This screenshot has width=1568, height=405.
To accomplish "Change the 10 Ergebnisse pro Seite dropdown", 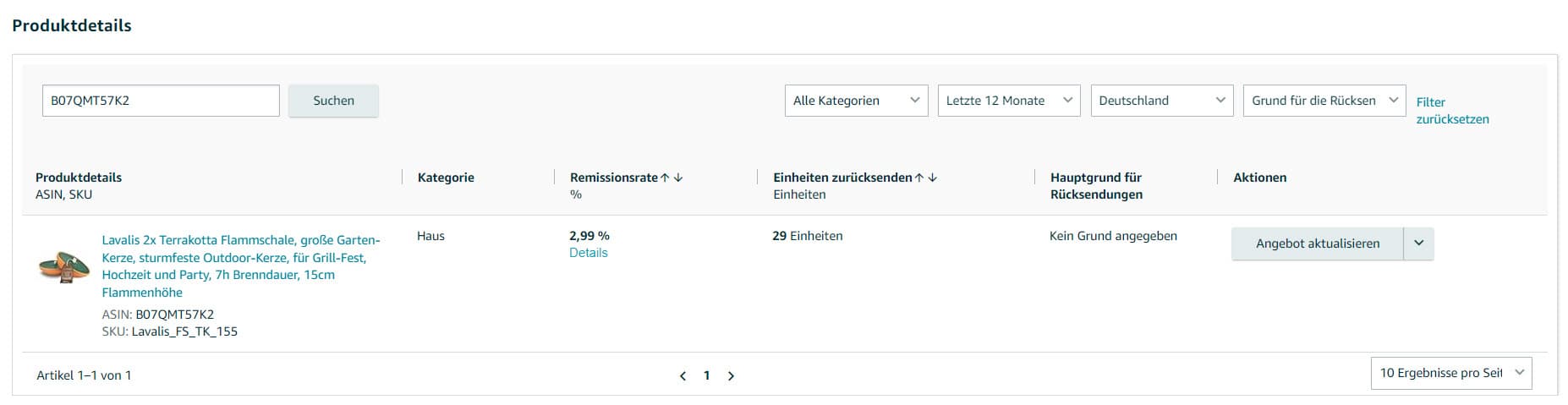I will tap(1450, 373).
